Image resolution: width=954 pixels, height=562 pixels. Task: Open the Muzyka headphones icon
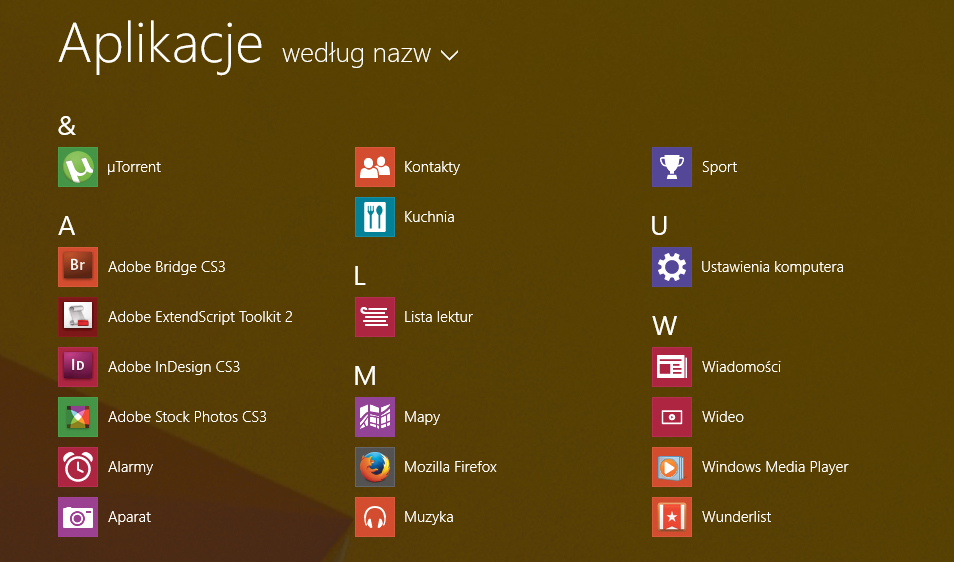click(375, 517)
